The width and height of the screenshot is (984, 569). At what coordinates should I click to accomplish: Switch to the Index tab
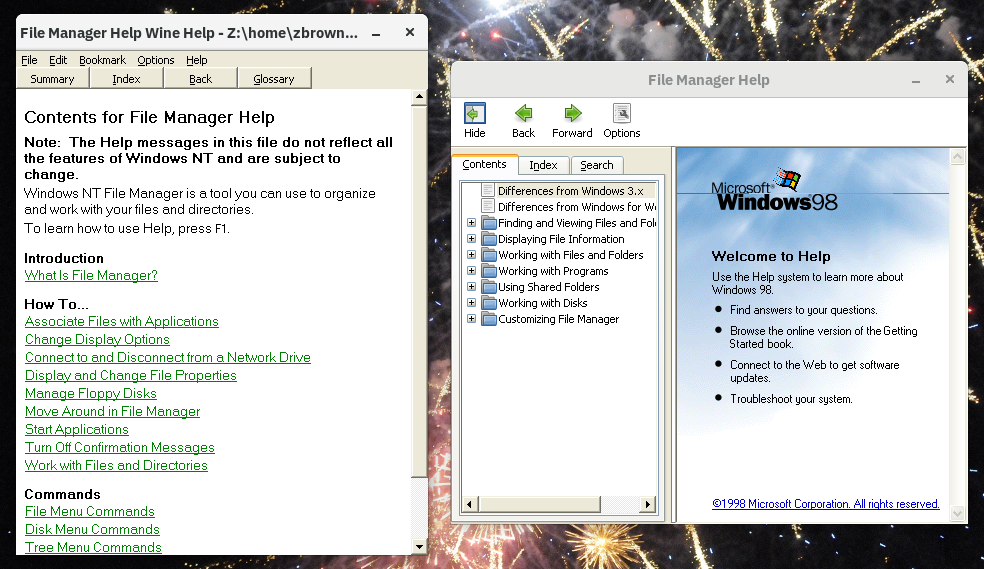tap(543, 165)
